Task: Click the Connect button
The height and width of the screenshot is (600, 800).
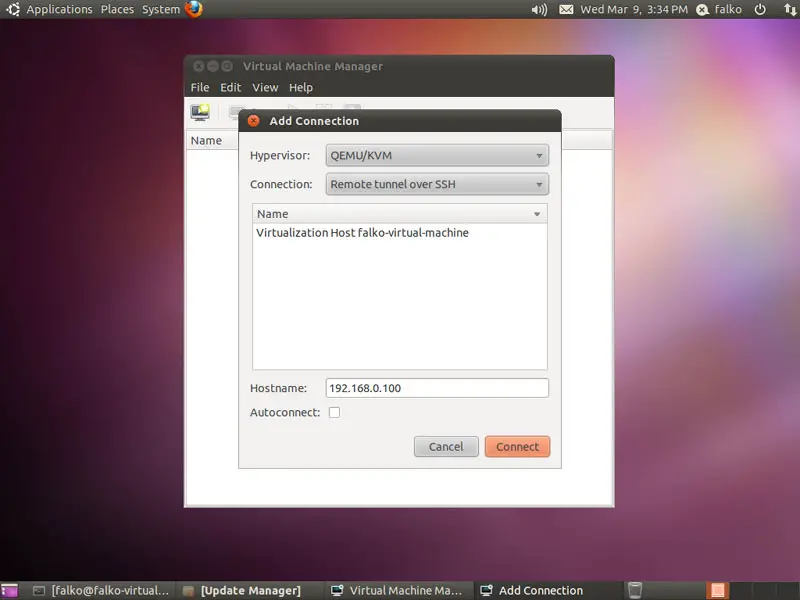Action: [517, 447]
